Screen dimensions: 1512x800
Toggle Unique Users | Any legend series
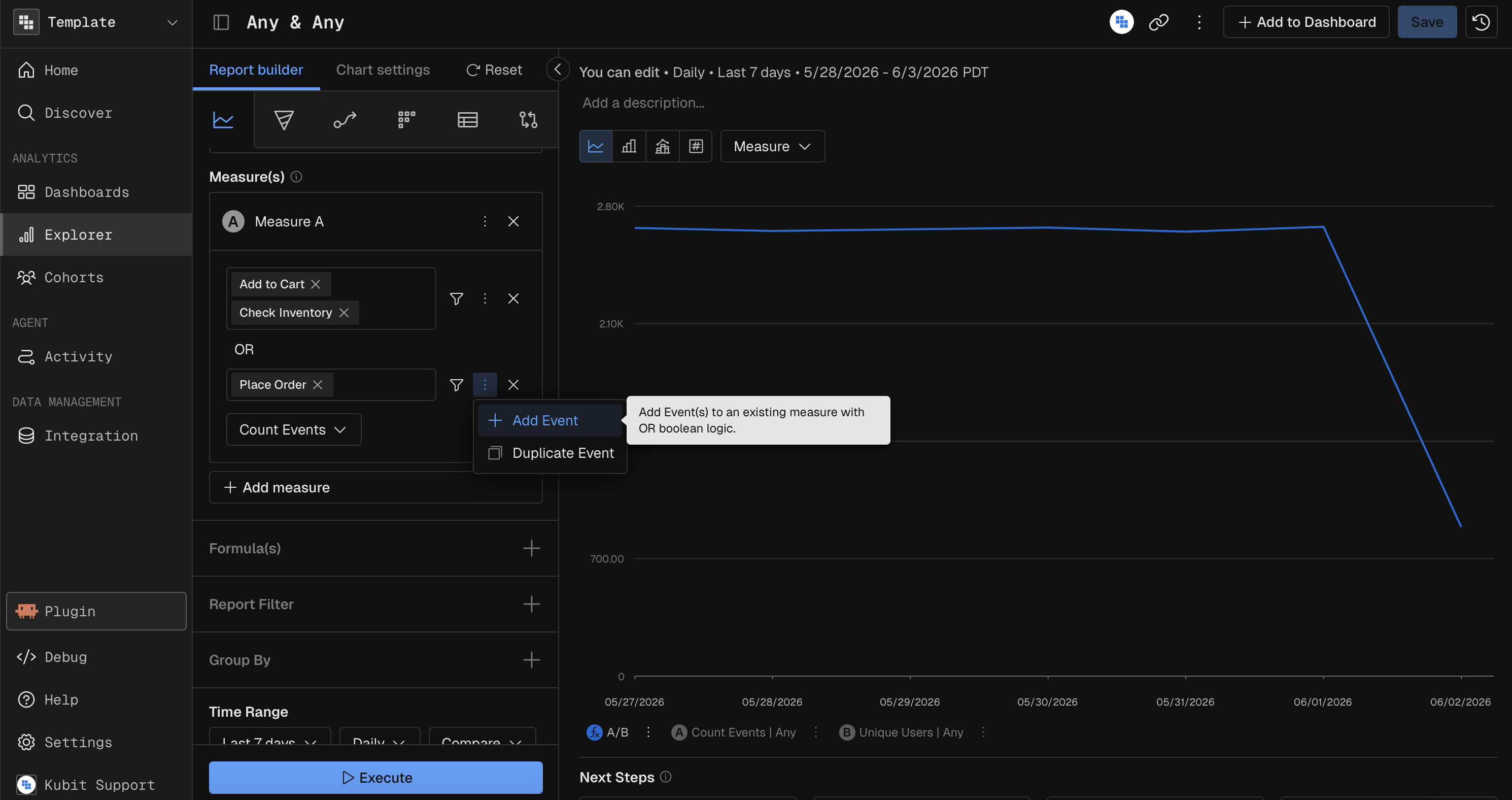[901, 732]
